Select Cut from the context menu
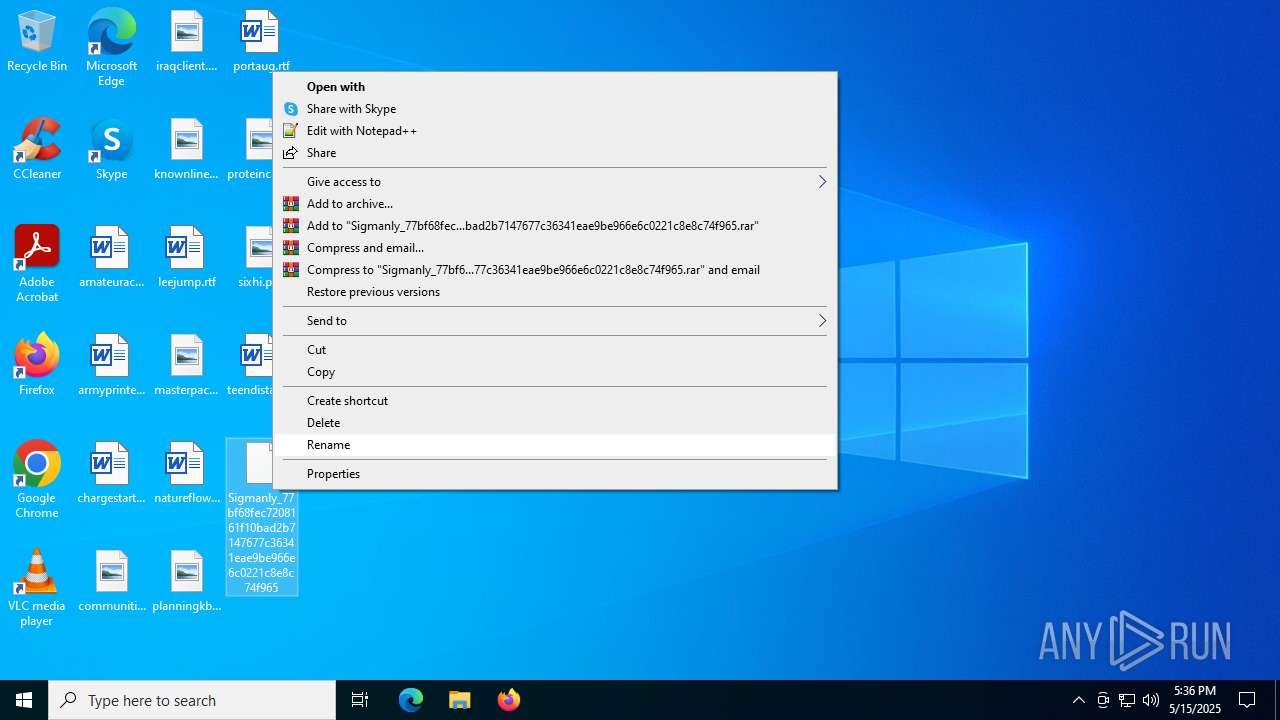This screenshot has width=1280, height=720. (555, 350)
